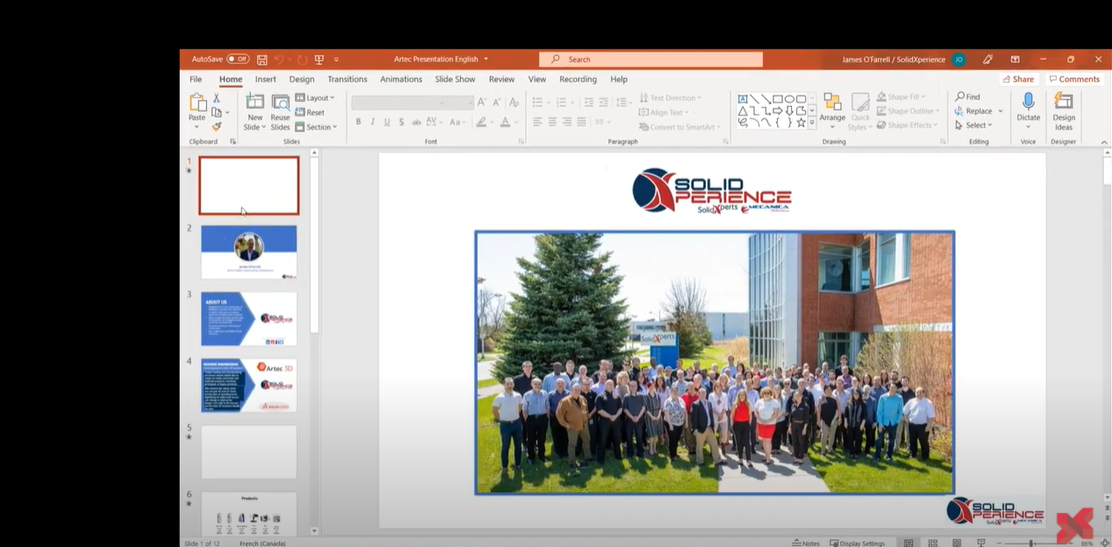Expand the Layout dropdown
The width and height of the screenshot is (1112, 547).
[x=315, y=98]
